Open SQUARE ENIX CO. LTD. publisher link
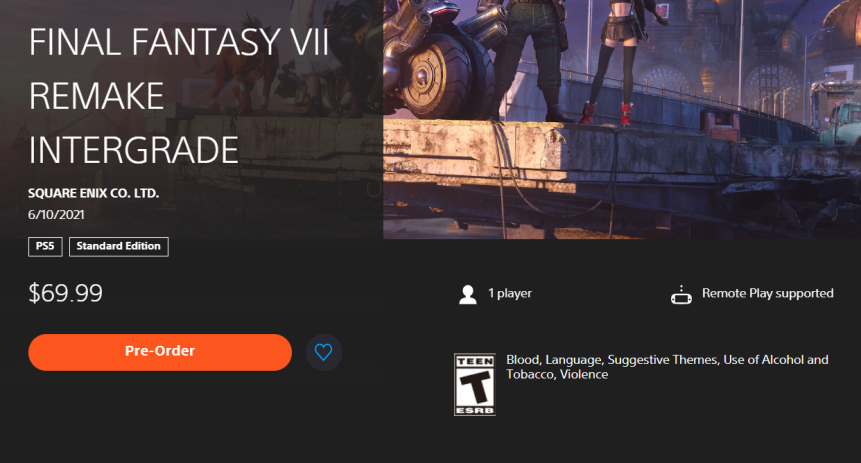The image size is (861, 463). click(x=93, y=193)
